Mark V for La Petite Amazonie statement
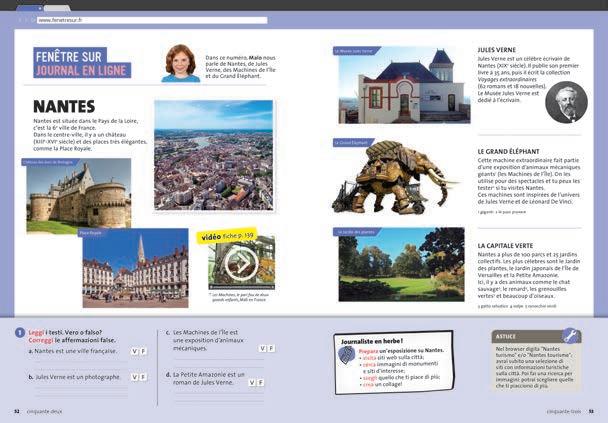608x423 pixels. 252,383
